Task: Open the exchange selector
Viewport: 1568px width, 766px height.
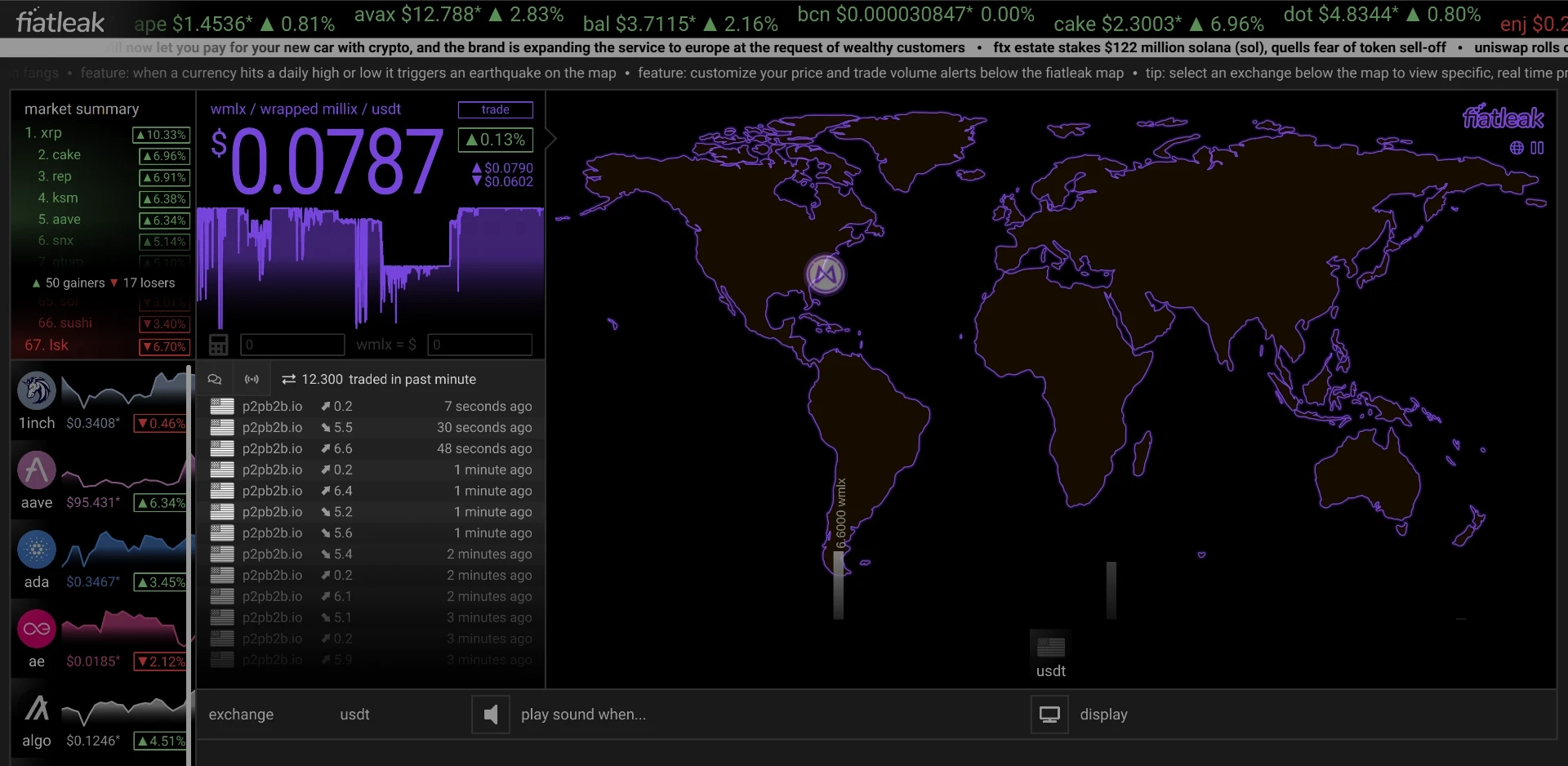Action: coord(241,715)
